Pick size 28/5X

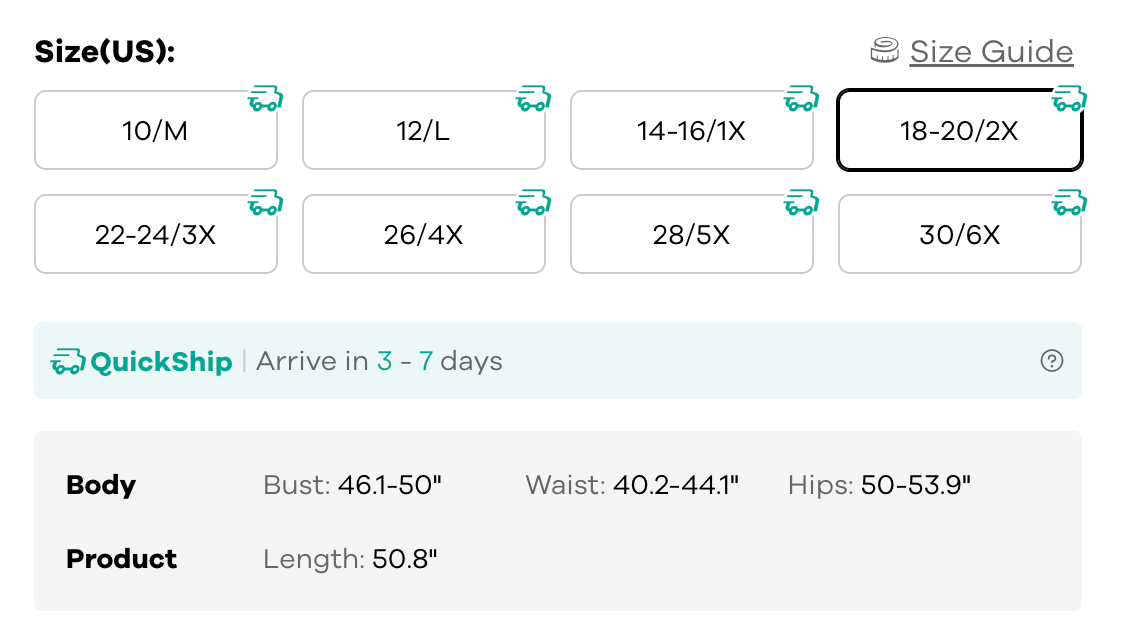click(691, 235)
